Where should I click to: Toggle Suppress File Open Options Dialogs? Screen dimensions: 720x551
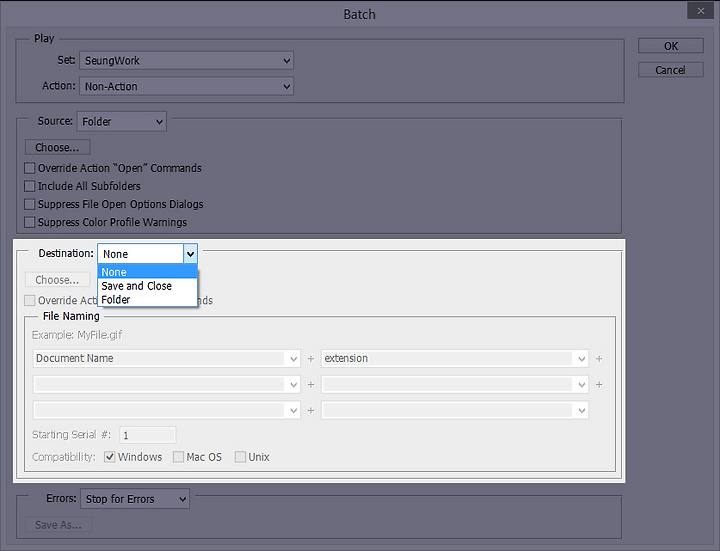(x=29, y=204)
